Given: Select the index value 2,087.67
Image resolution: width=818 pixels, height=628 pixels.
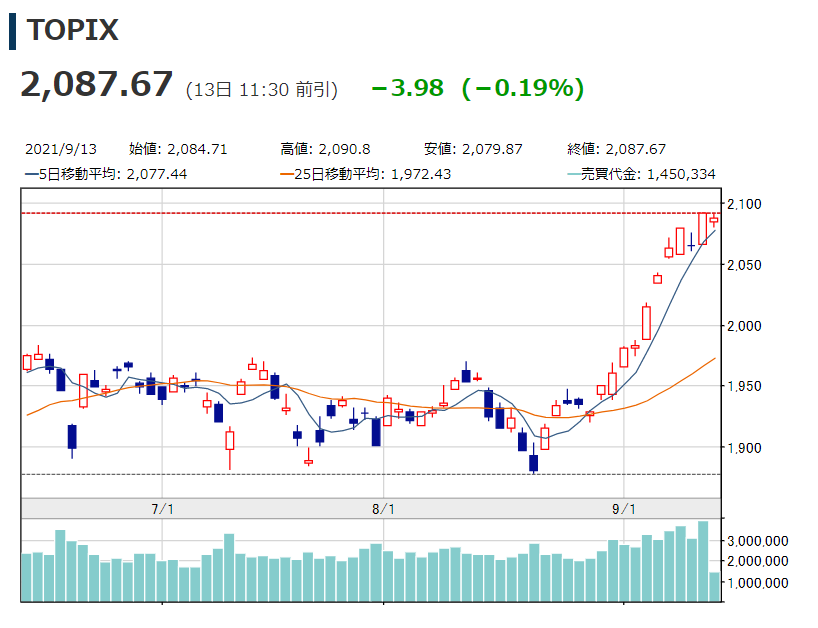Looking at the screenshot, I should [97, 84].
